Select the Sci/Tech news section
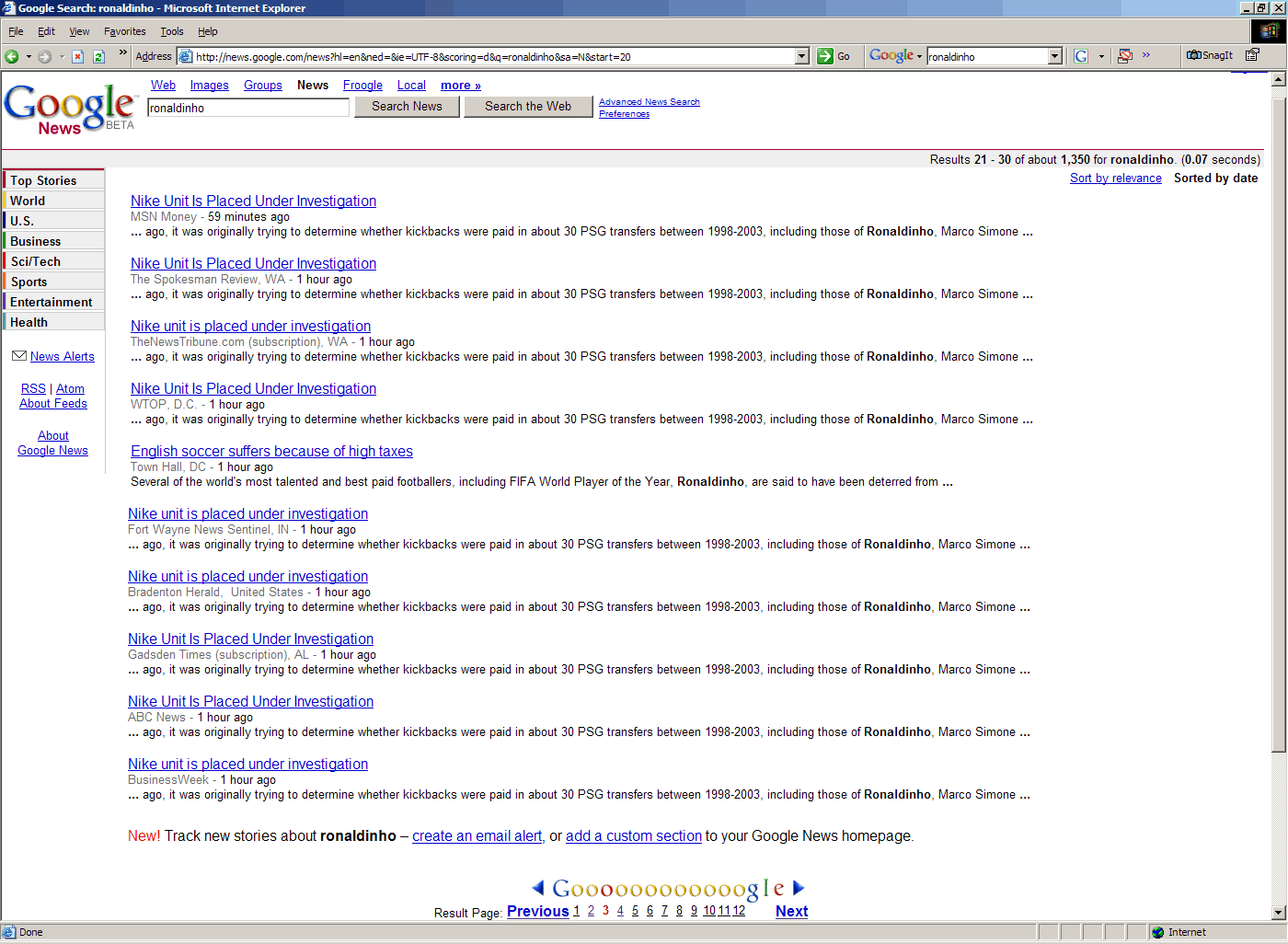1288x944 pixels. tap(53, 261)
